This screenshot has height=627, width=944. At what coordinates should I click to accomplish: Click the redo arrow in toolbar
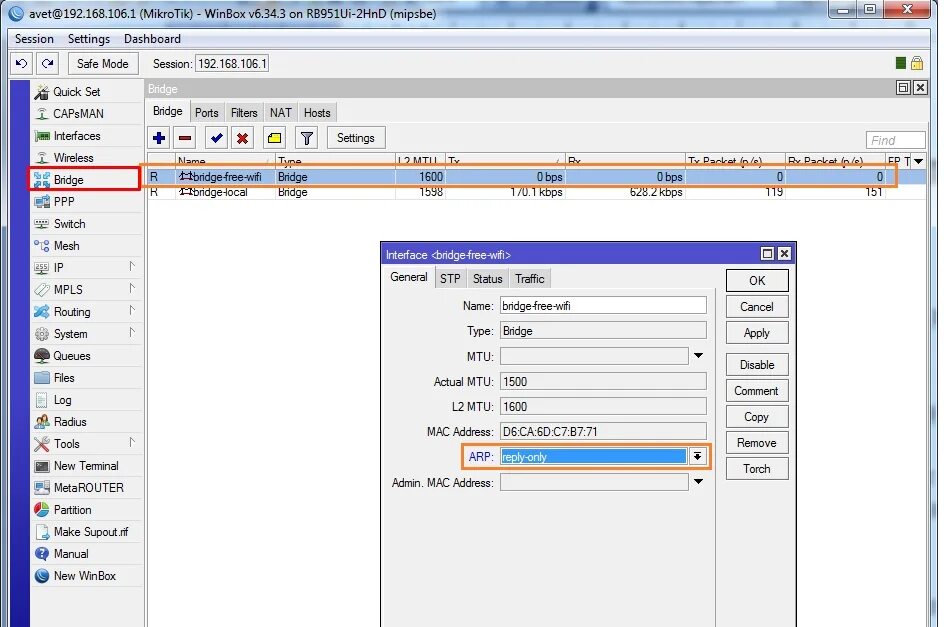(48, 63)
